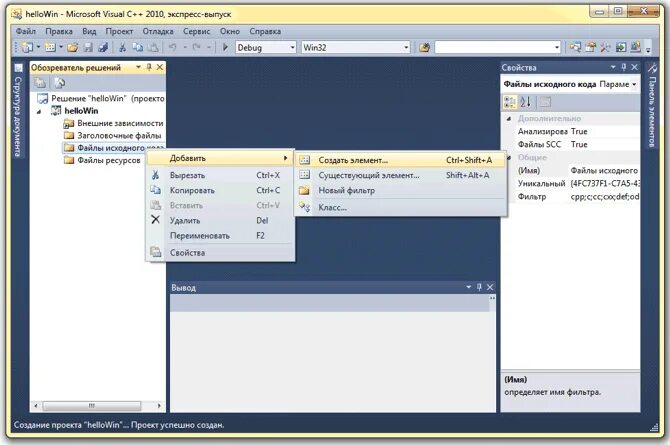Select Файлы ресурсов tree folder

coord(103,161)
